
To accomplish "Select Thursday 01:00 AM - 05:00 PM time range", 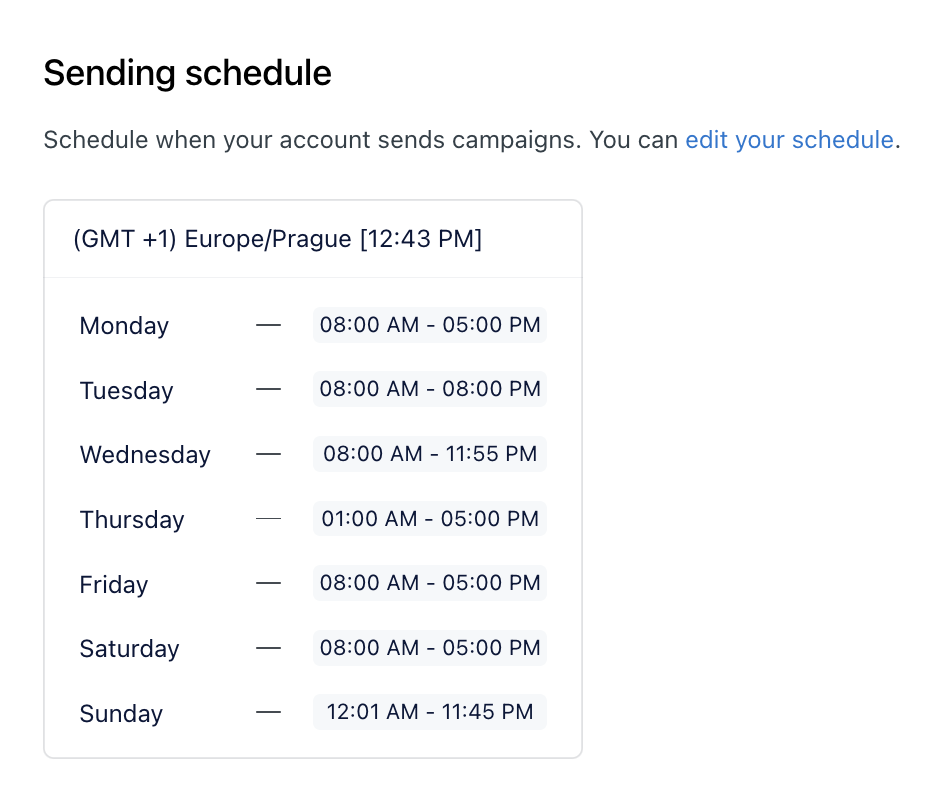I will 430,519.
